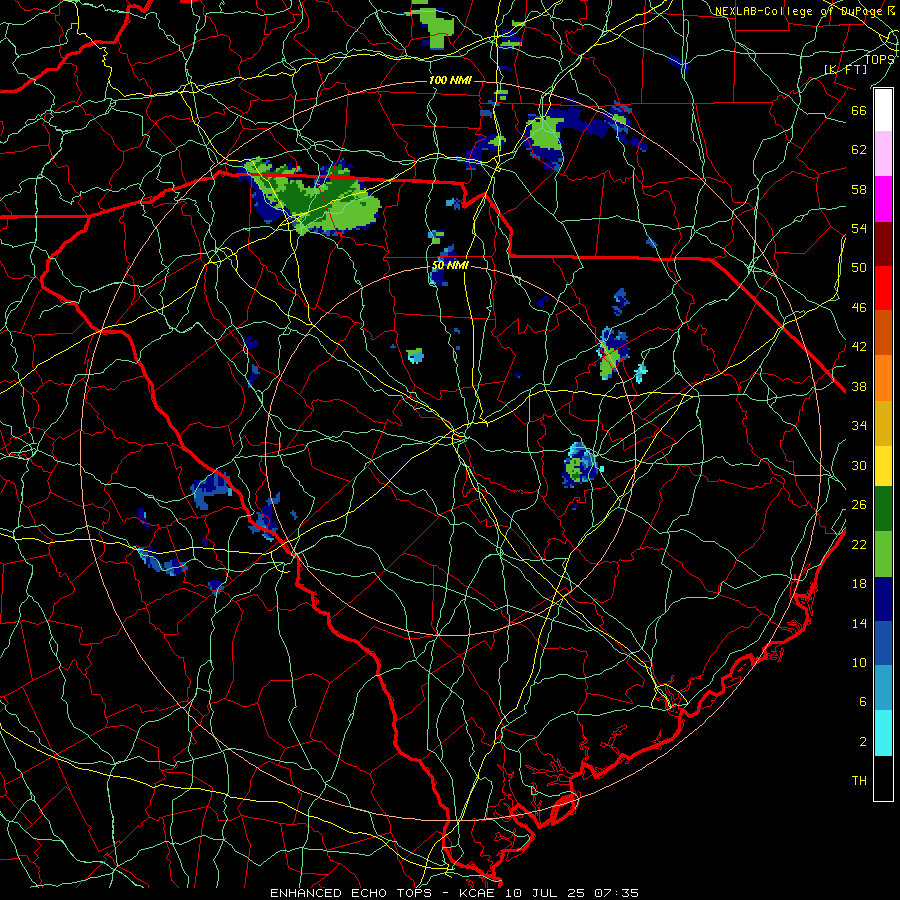Click the '42' legend value
This screenshot has width=900, height=900.
(859, 346)
